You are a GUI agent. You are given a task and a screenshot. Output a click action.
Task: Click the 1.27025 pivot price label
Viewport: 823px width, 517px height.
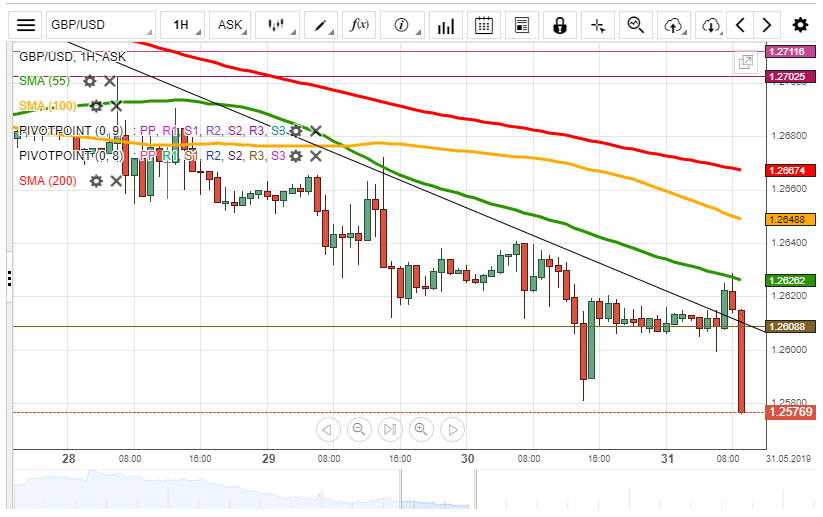coord(790,77)
